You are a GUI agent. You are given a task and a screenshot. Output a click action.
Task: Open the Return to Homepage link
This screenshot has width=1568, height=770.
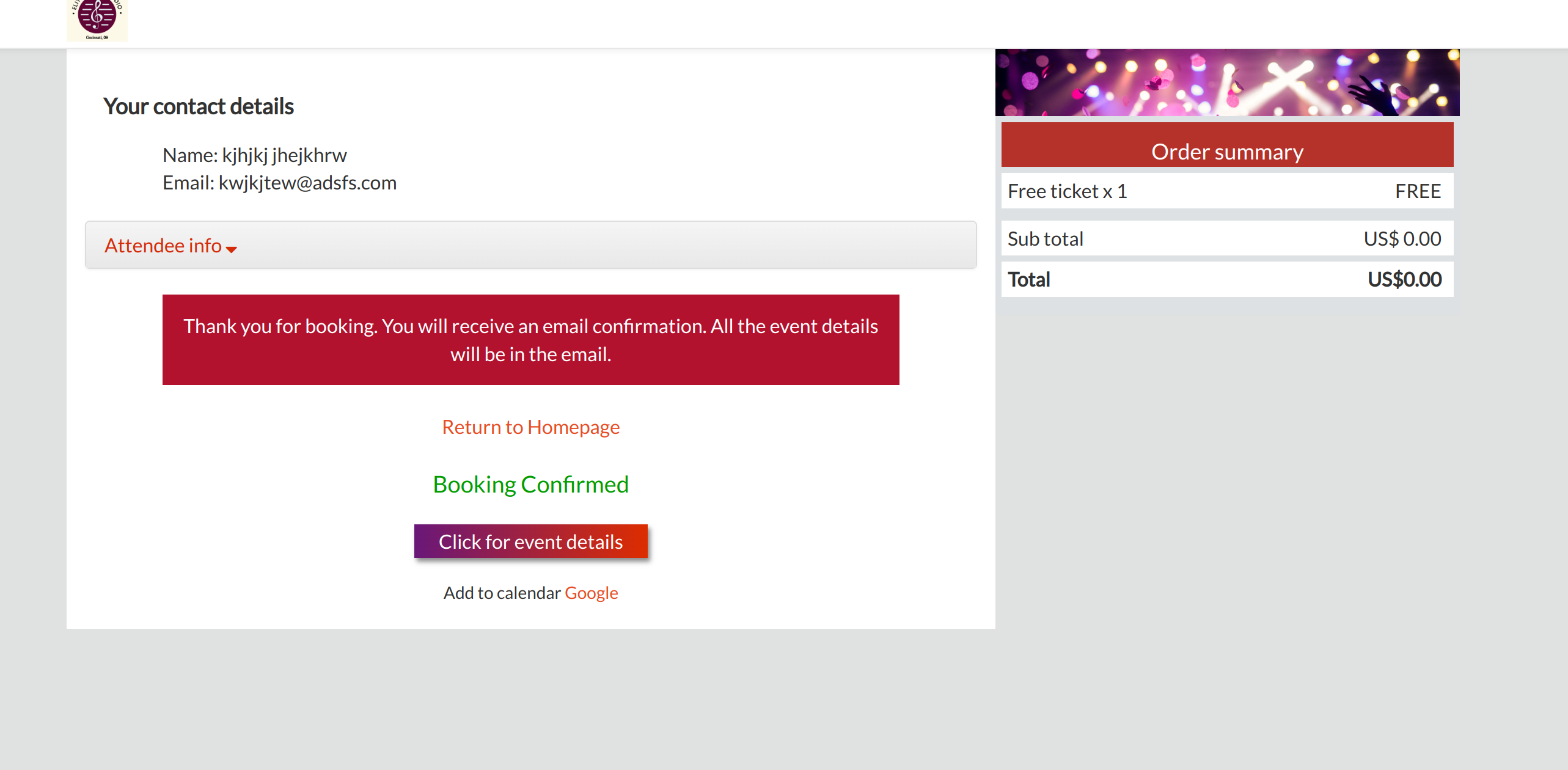point(530,427)
